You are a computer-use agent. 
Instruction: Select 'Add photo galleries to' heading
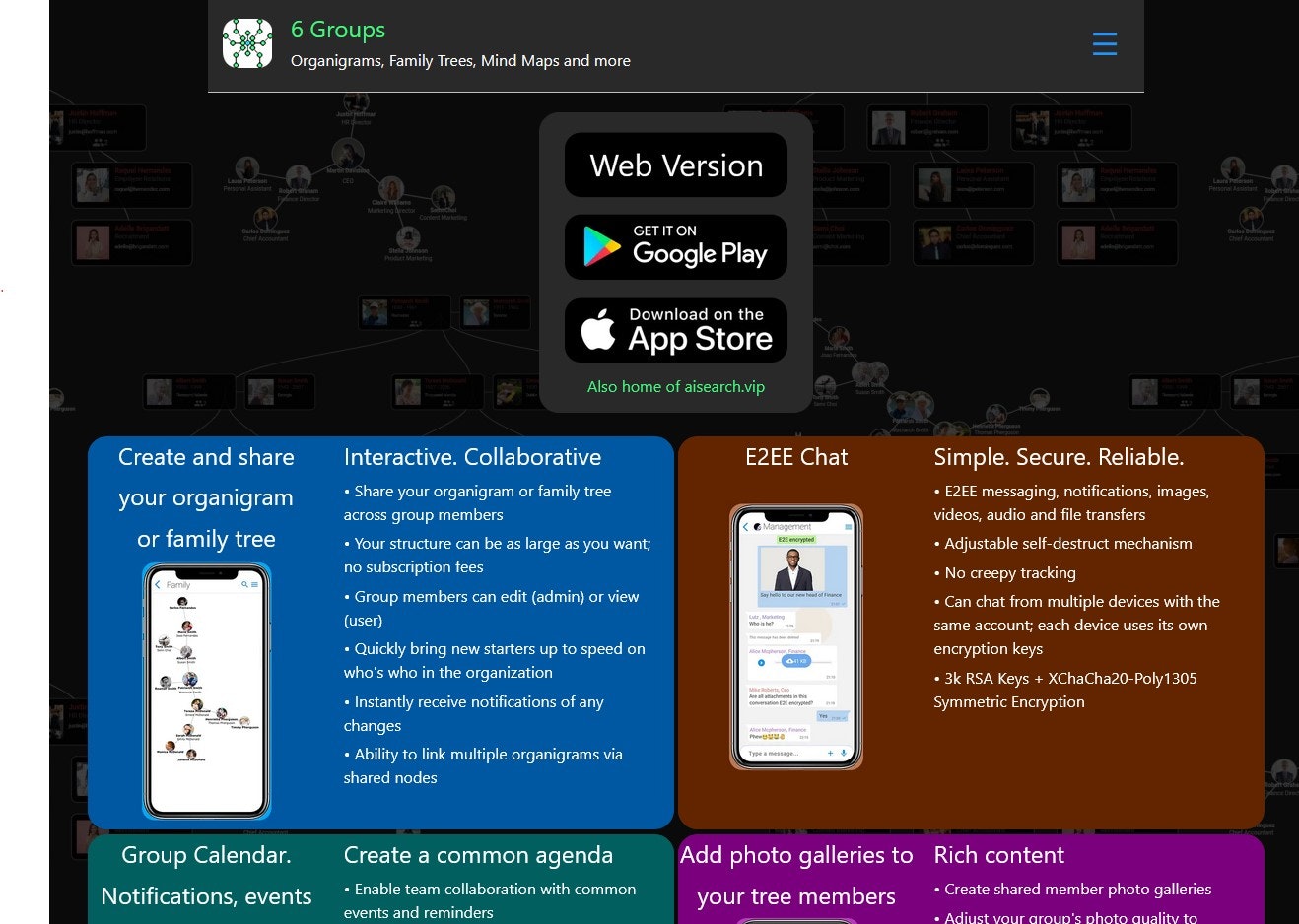(x=796, y=855)
